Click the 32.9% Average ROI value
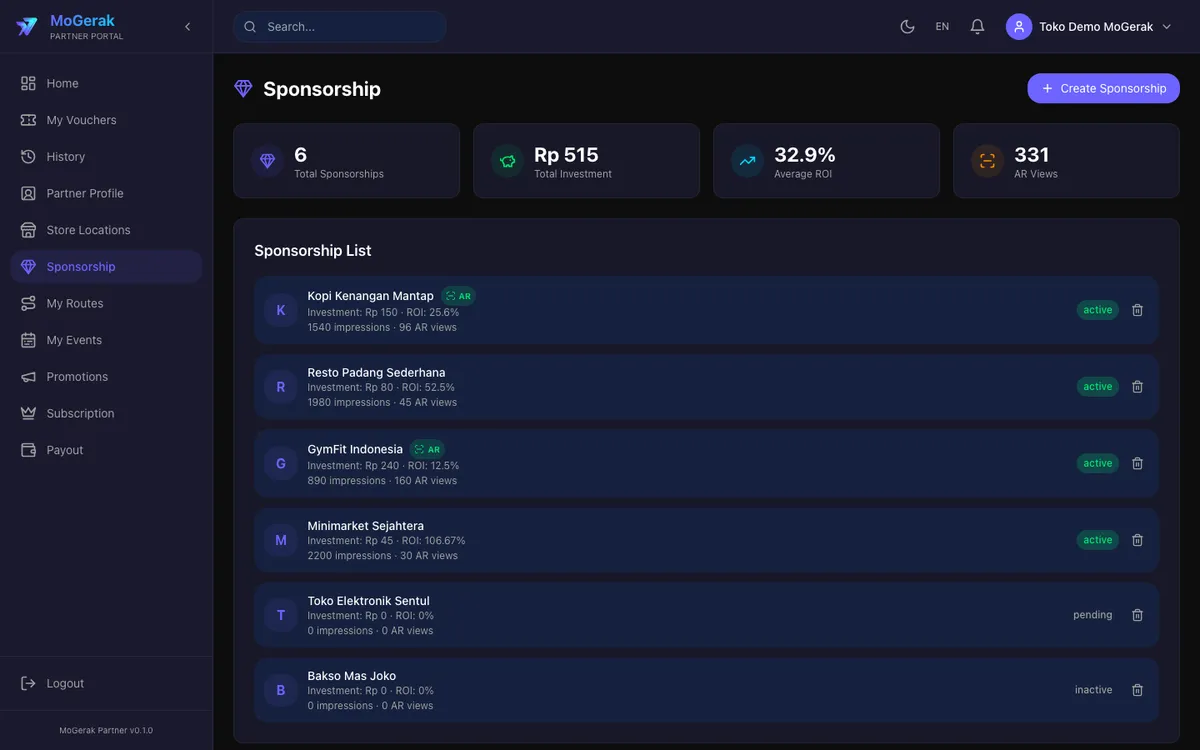This screenshot has height=750, width=1200. (x=805, y=155)
